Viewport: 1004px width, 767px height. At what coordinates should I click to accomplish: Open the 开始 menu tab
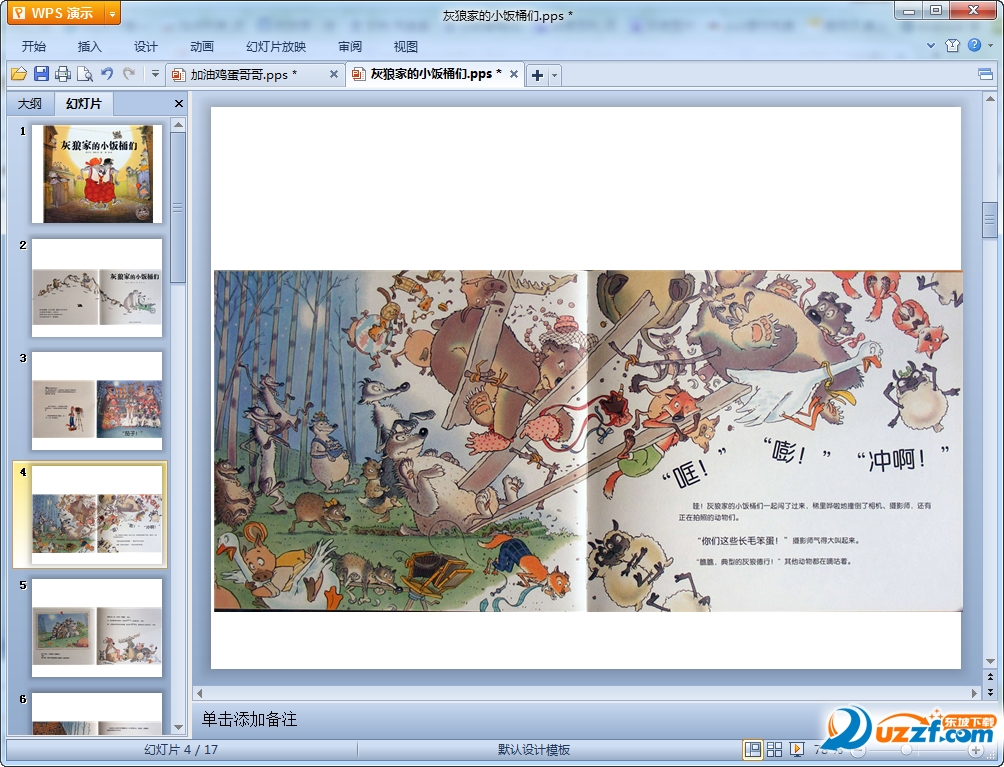(33, 47)
